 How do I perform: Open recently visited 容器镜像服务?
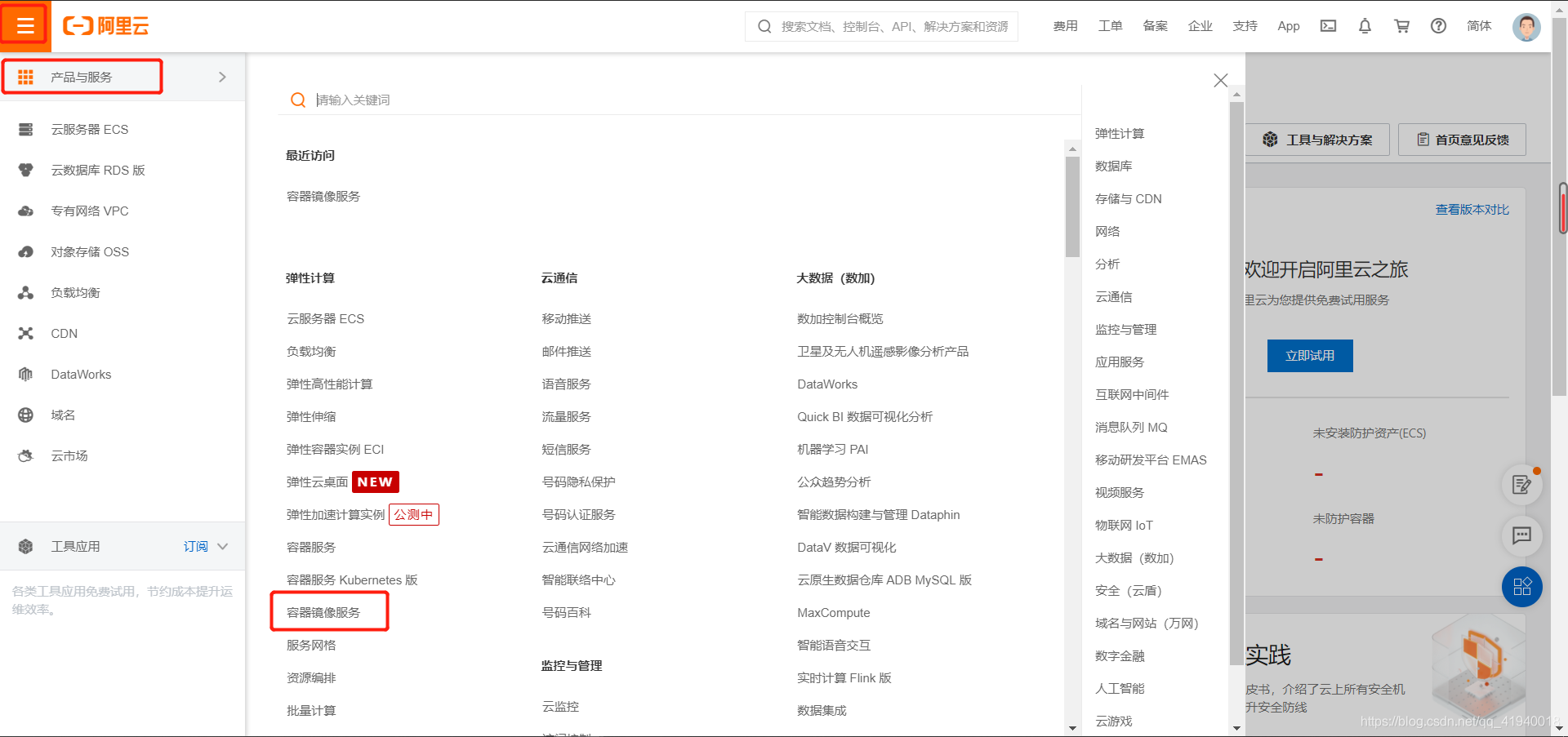[x=323, y=196]
